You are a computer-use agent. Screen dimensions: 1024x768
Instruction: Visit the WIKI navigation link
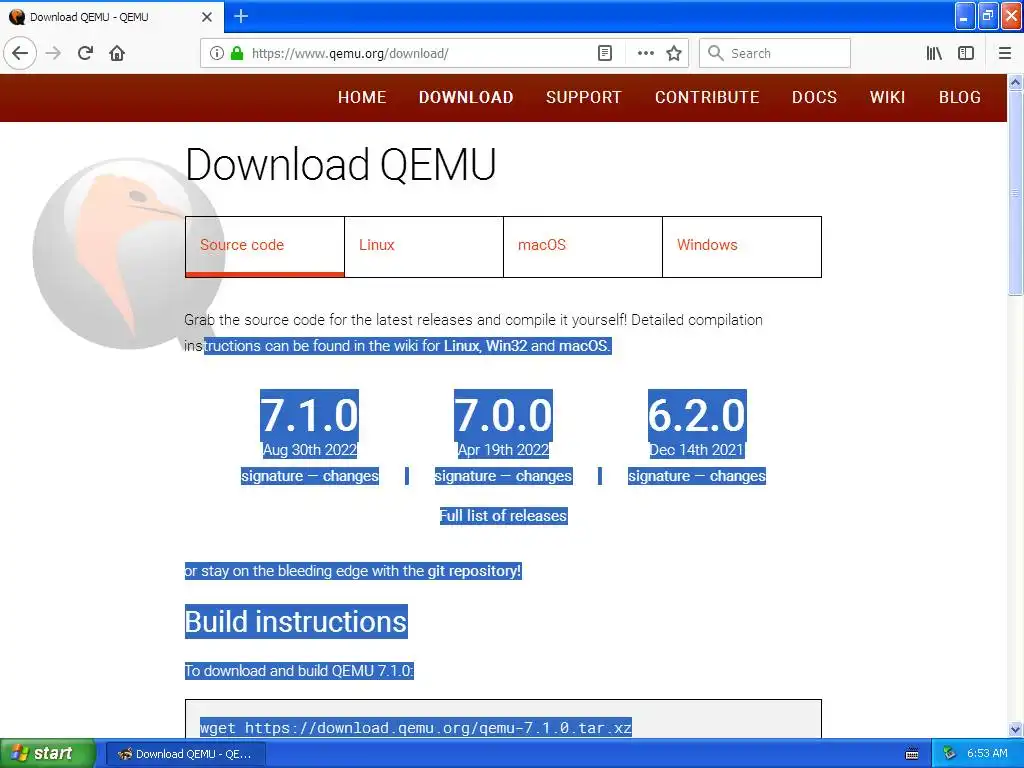[x=887, y=97]
